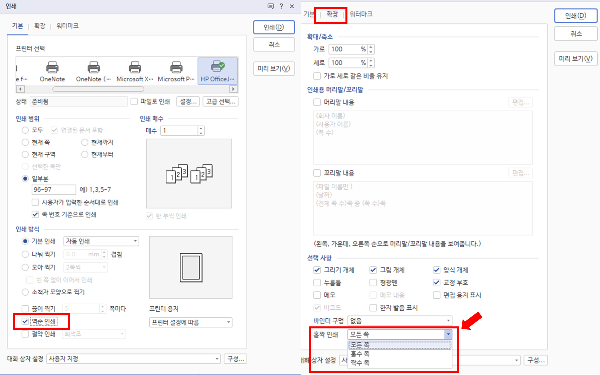Toggle 끊어 찍기 checkbox
This screenshot has height=375, width=600.
(x=25, y=308)
